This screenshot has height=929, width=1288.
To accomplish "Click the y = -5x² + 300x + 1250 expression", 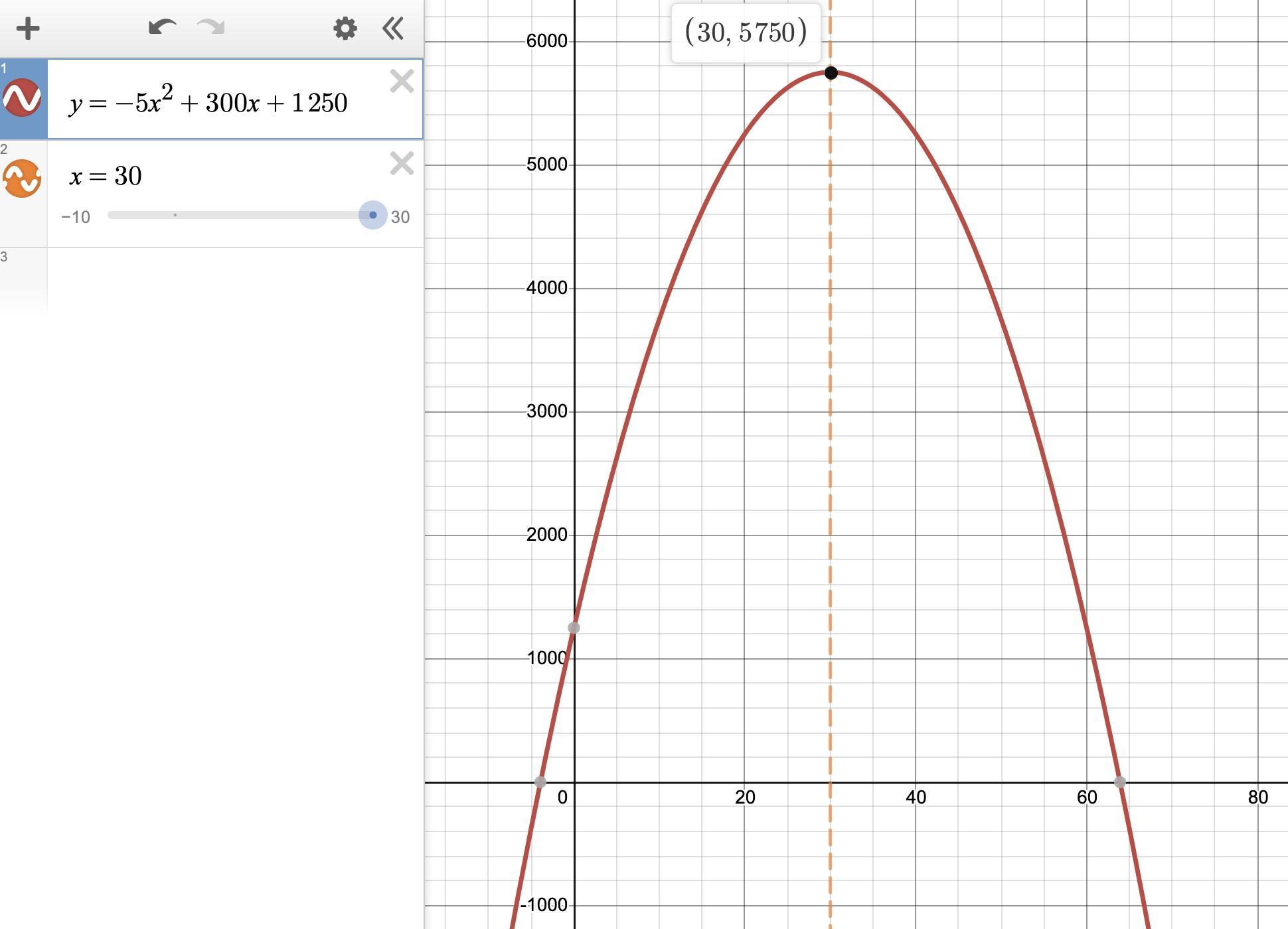I will pos(208,103).
